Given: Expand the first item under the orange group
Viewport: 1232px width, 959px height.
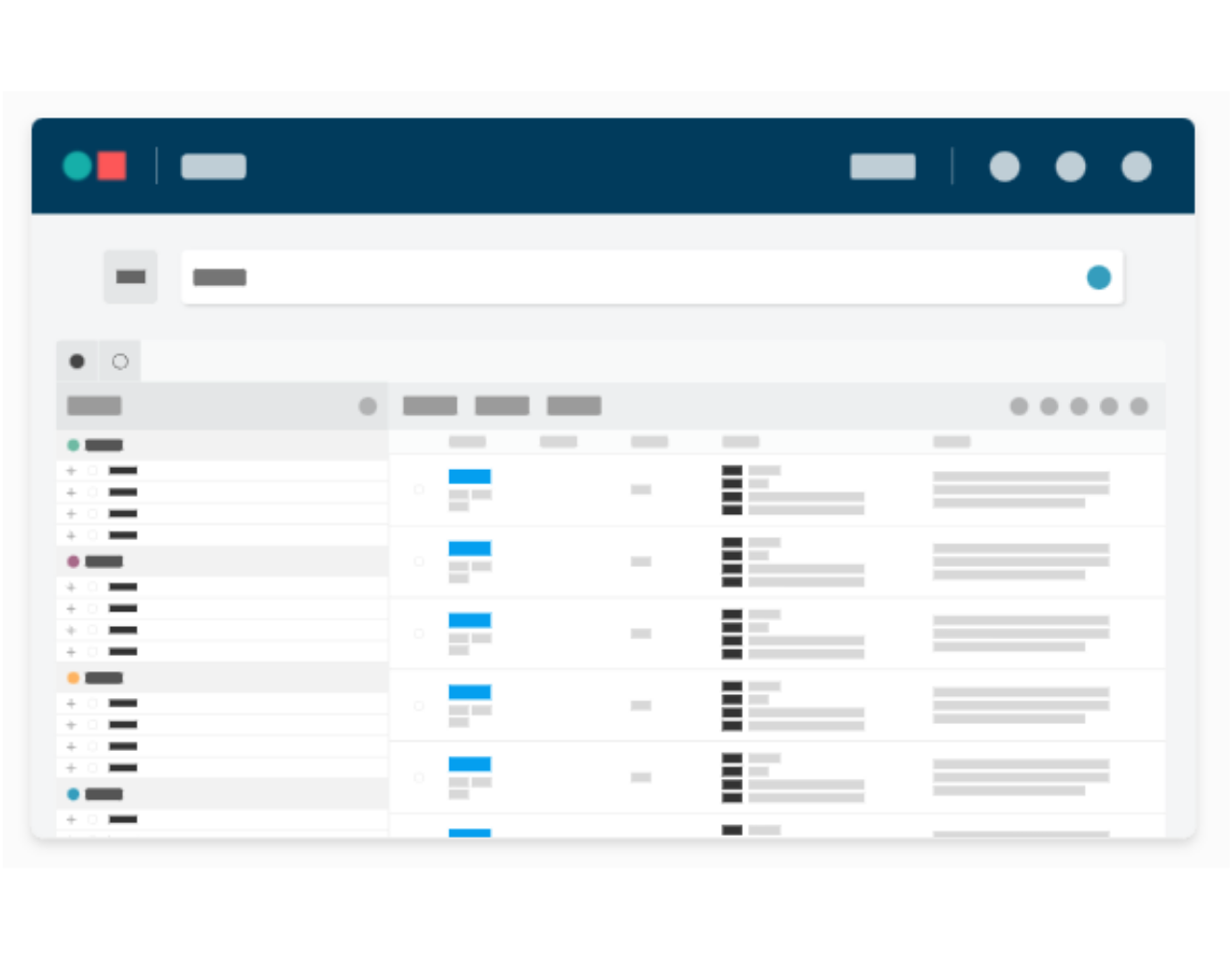Looking at the screenshot, I should pos(71,703).
